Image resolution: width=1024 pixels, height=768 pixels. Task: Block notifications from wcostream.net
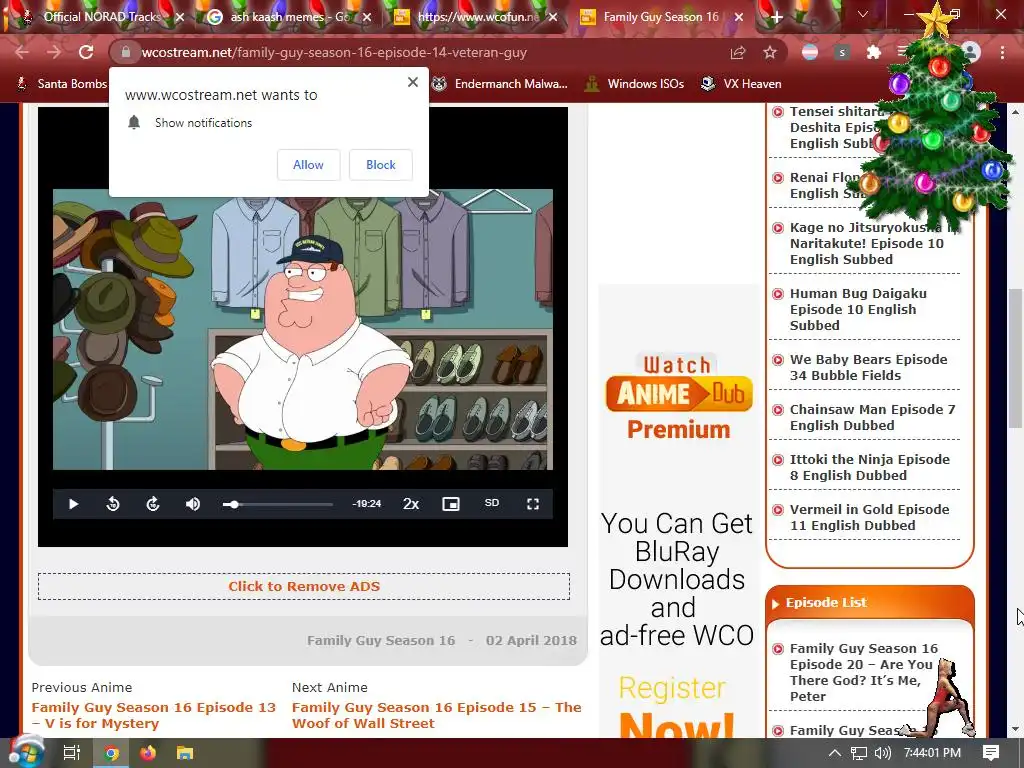(381, 165)
